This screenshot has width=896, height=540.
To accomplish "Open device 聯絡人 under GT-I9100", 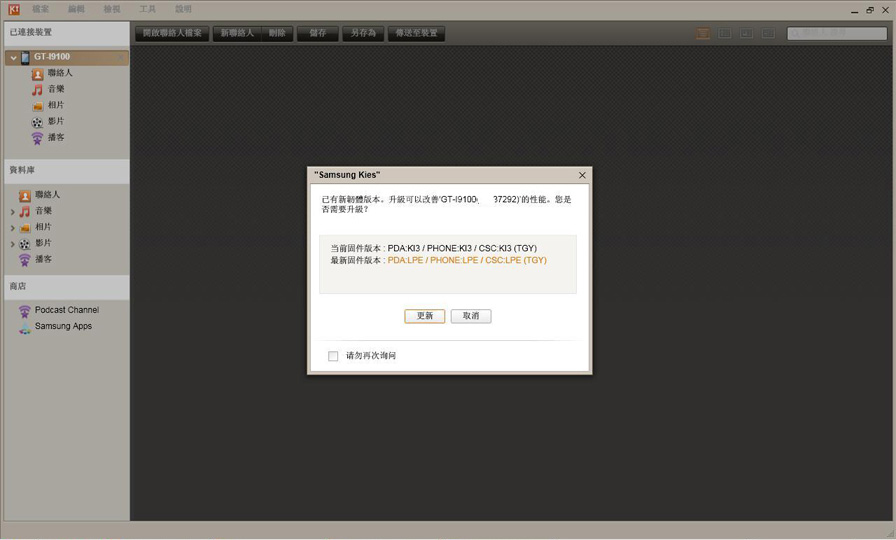I will (52, 73).
